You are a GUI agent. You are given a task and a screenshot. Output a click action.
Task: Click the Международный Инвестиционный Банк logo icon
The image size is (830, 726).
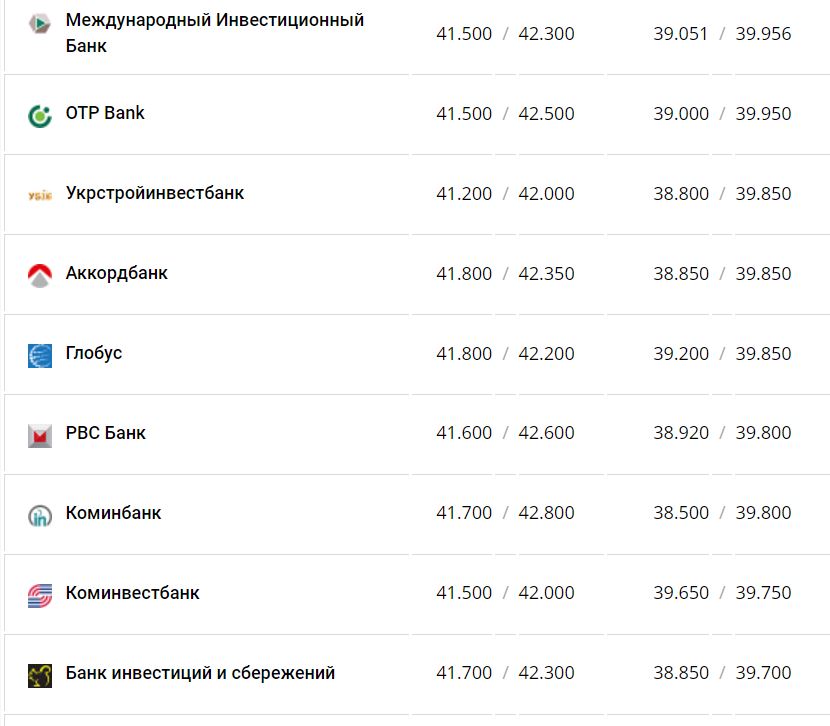click(39, 22)
